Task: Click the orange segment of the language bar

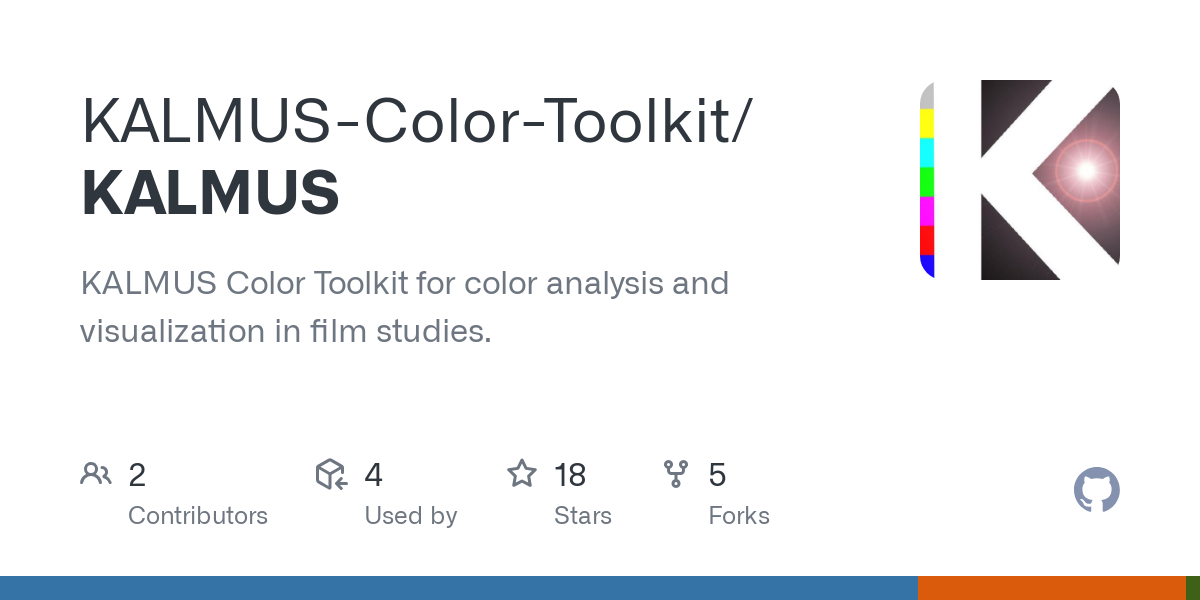Action: [1051, 588]
